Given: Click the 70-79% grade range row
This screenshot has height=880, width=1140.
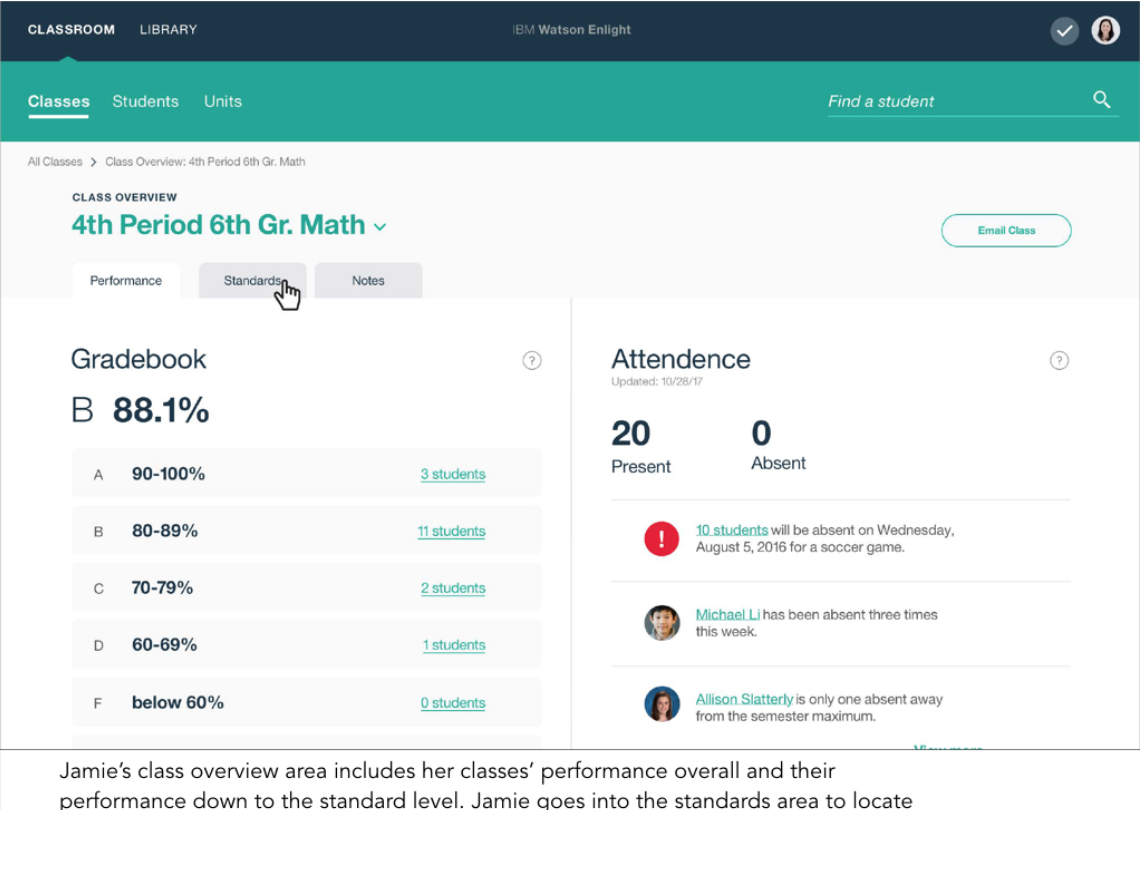Looking at the screenshot, I should pos(306,587).
